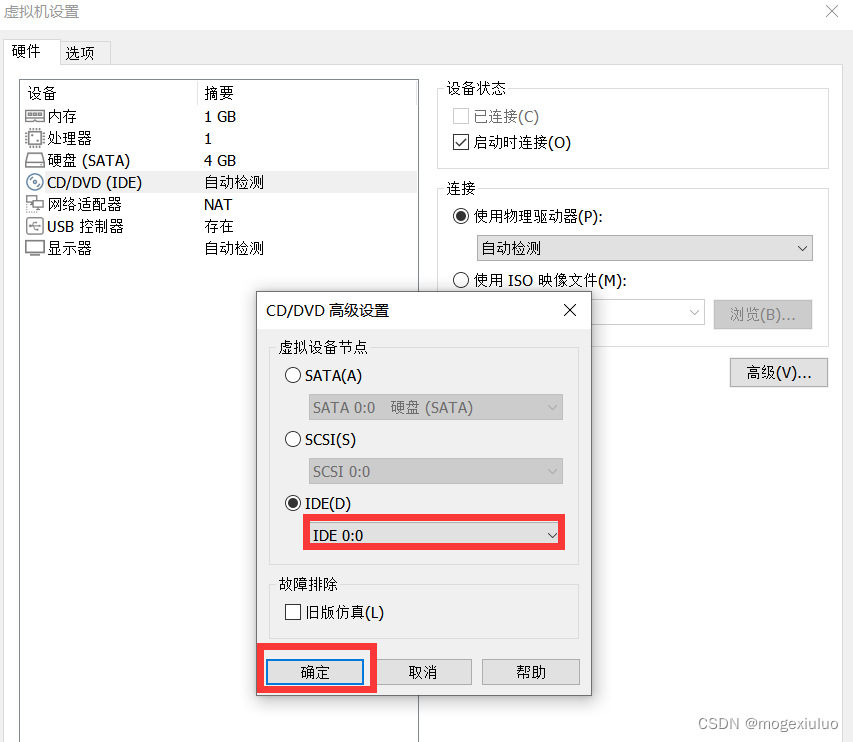Image resolution: width=853 pixels, height=742 pixels.
Task: Click the 已连接(C) checkbox
Action: coord(460,116)
